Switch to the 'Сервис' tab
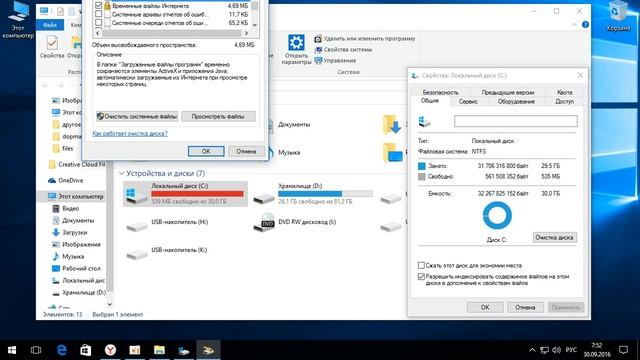Viewport: 640px width, 360px height. [x=468, y=102]
